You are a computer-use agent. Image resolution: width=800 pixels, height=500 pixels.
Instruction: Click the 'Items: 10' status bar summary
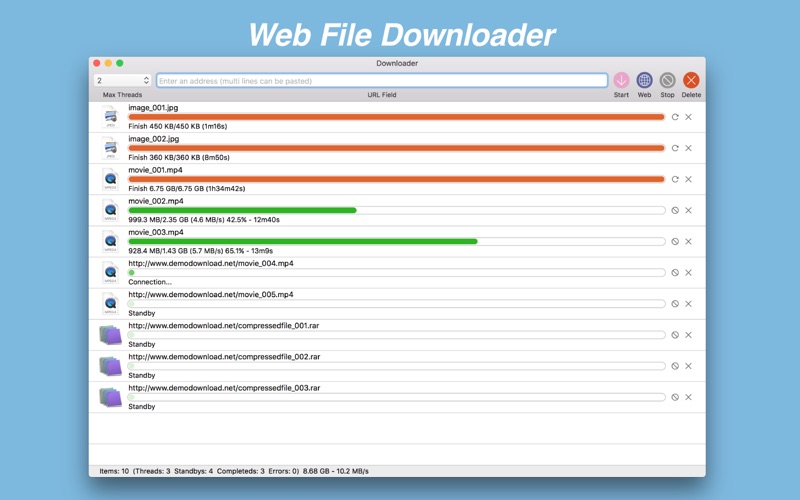click(x=234, y=471)
